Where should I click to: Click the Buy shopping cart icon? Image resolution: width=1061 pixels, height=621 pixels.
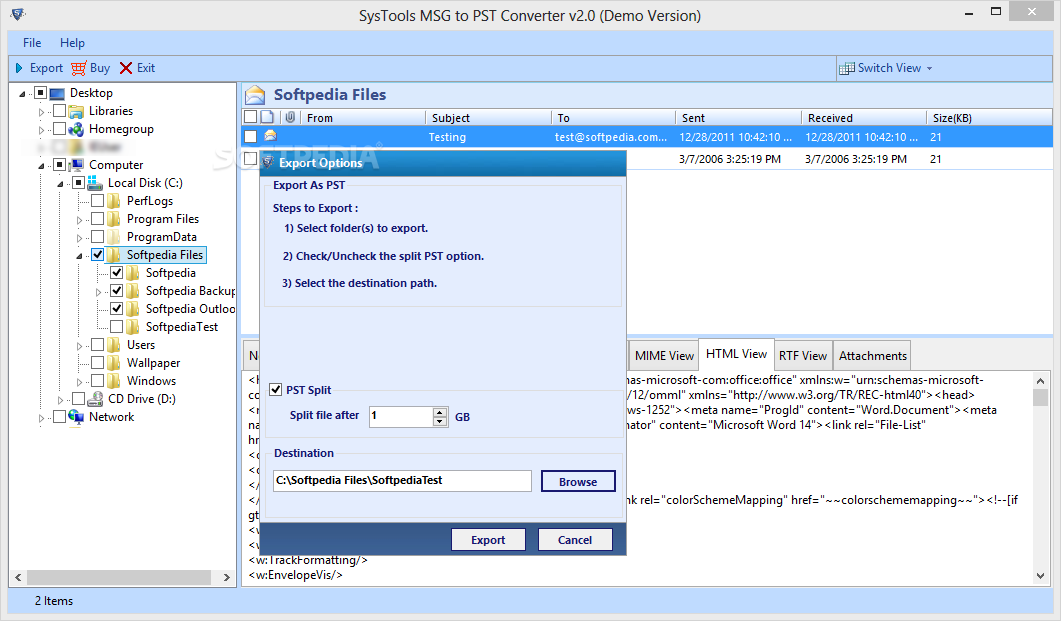(78, 68)
